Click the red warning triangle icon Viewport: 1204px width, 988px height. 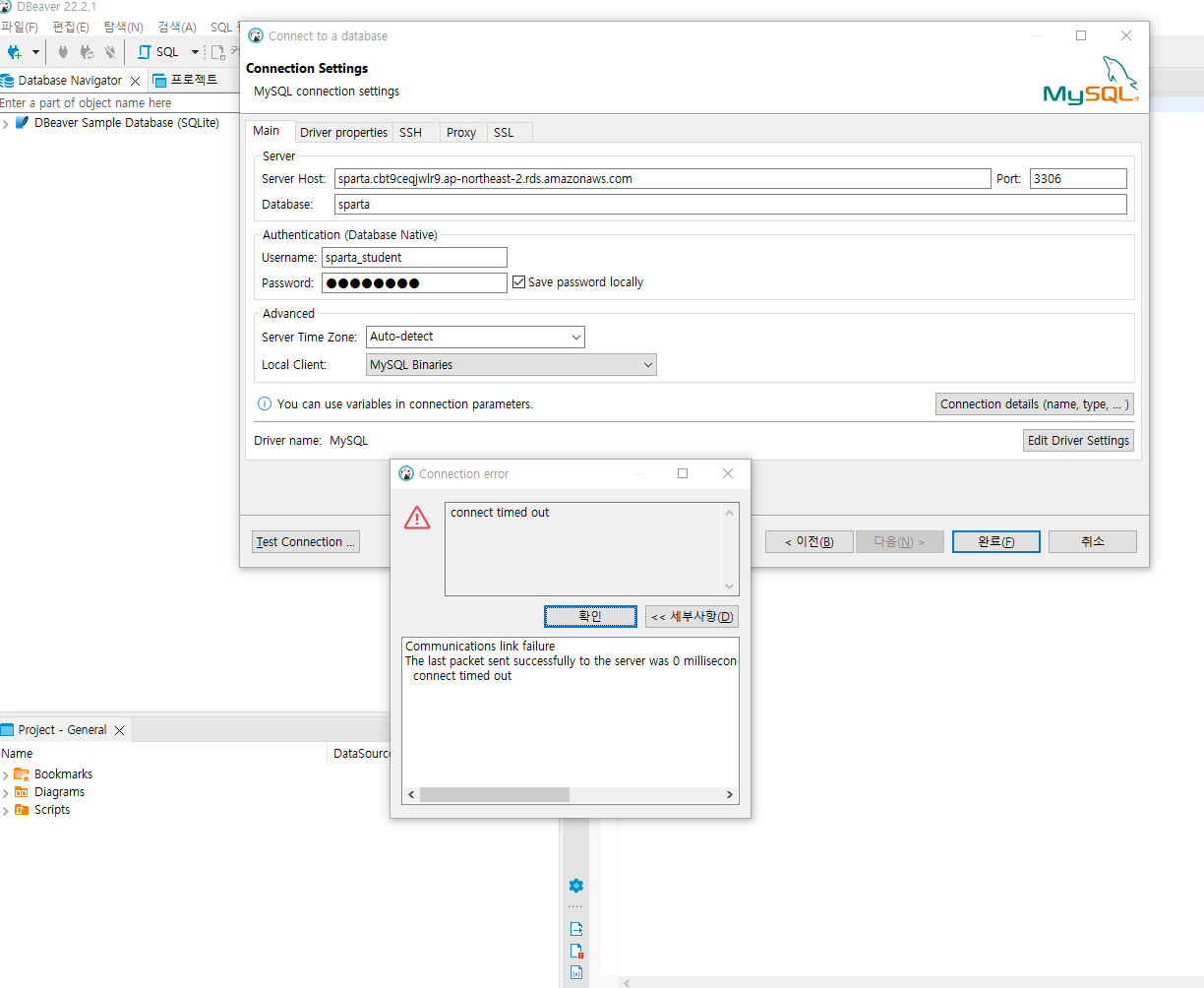417,518
